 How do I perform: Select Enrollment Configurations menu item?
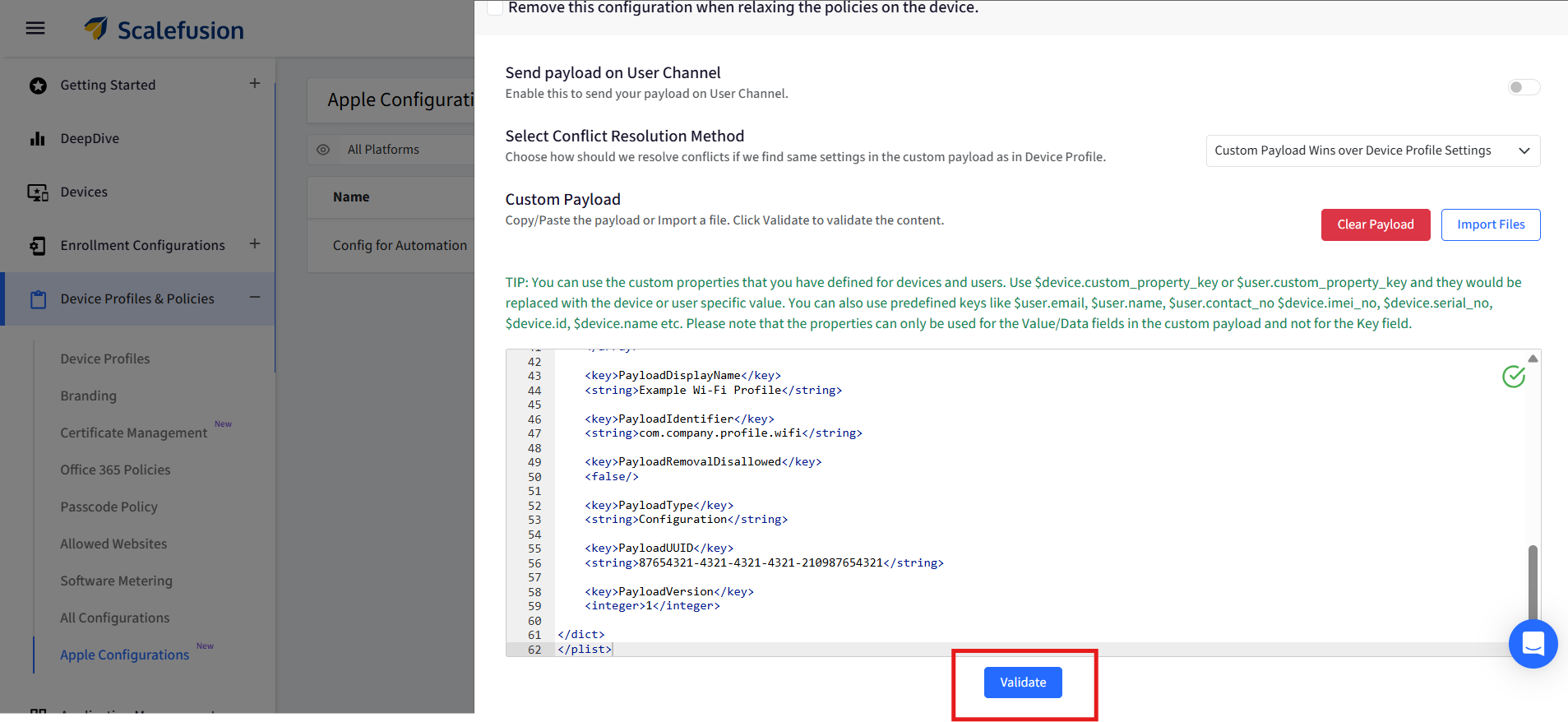(142, 246)
